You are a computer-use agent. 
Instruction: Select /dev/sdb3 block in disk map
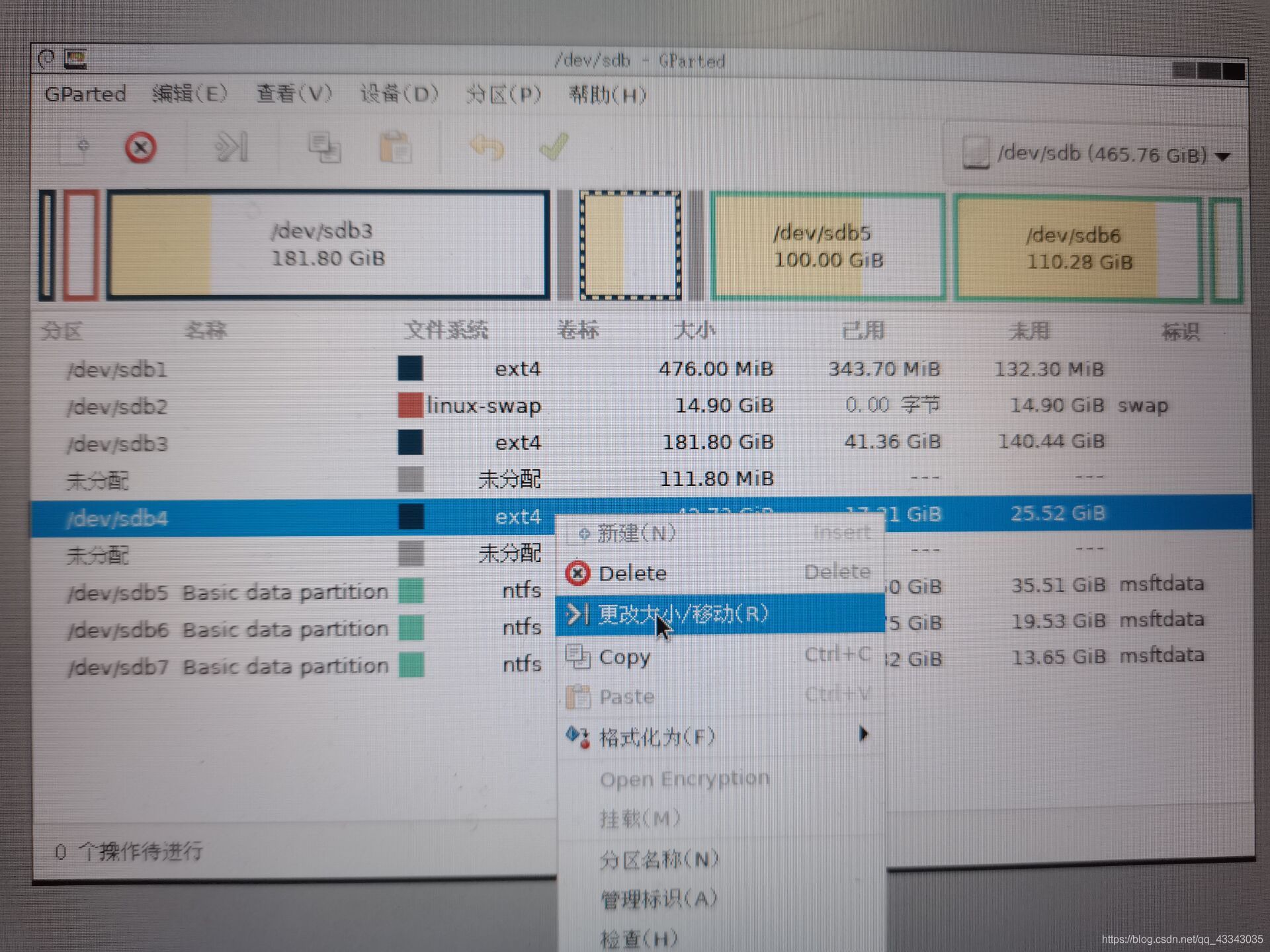(328, 245)
